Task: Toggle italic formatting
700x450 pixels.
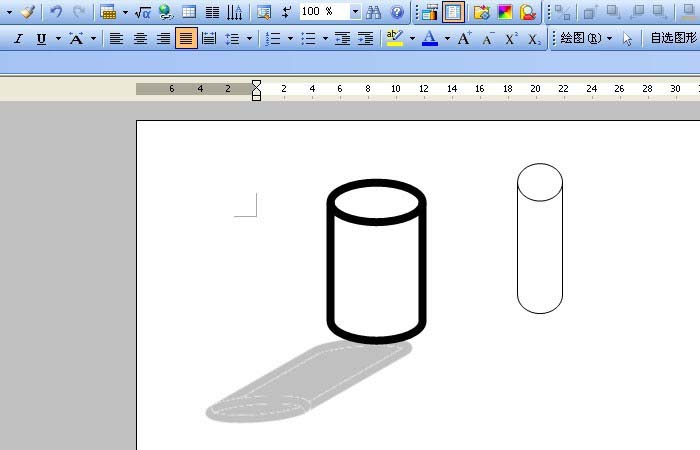Action: coord(18,39)
